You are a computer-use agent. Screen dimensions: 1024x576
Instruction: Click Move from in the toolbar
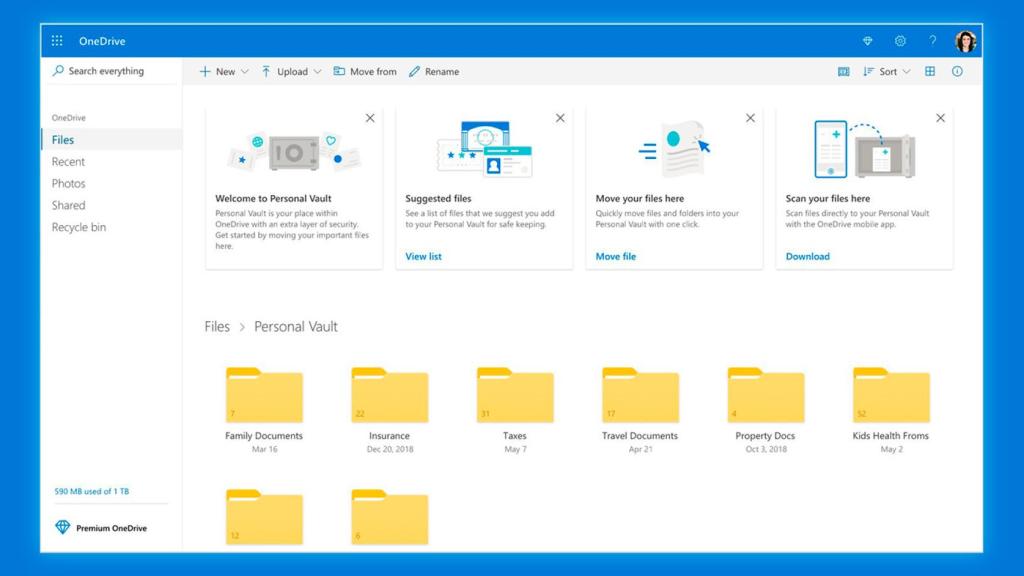click(x=365, y=72)
